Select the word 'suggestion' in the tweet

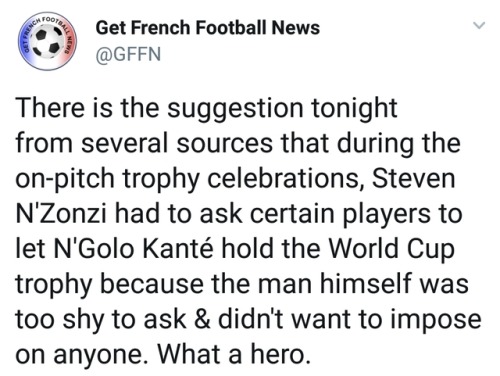point(235,109)
